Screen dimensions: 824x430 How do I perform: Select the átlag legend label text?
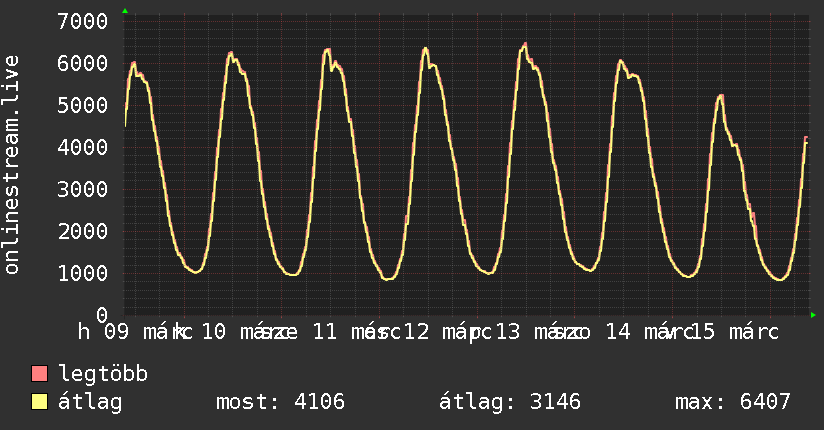coord(90,402)
